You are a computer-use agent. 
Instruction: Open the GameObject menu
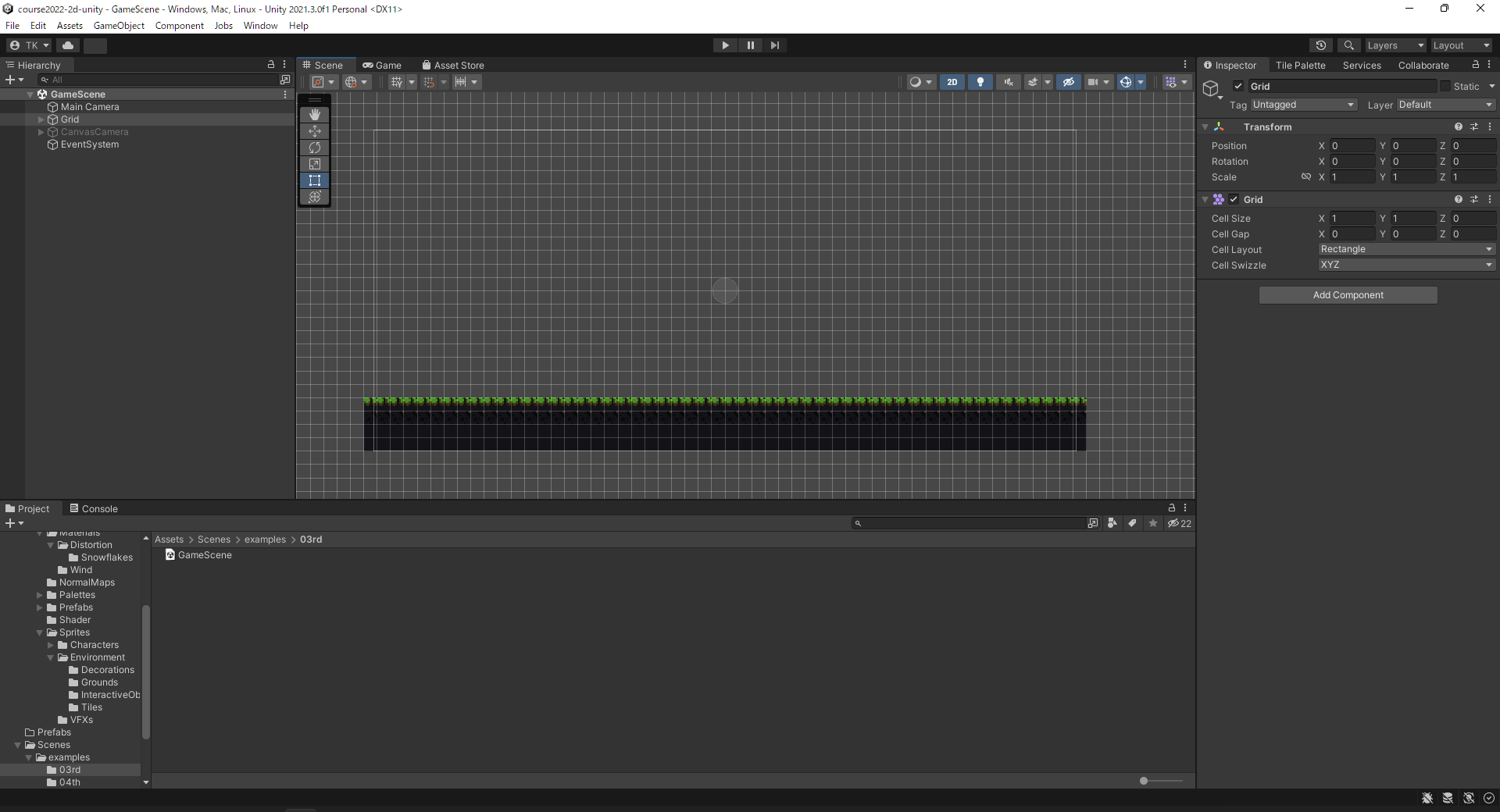[x=119, y=26]
